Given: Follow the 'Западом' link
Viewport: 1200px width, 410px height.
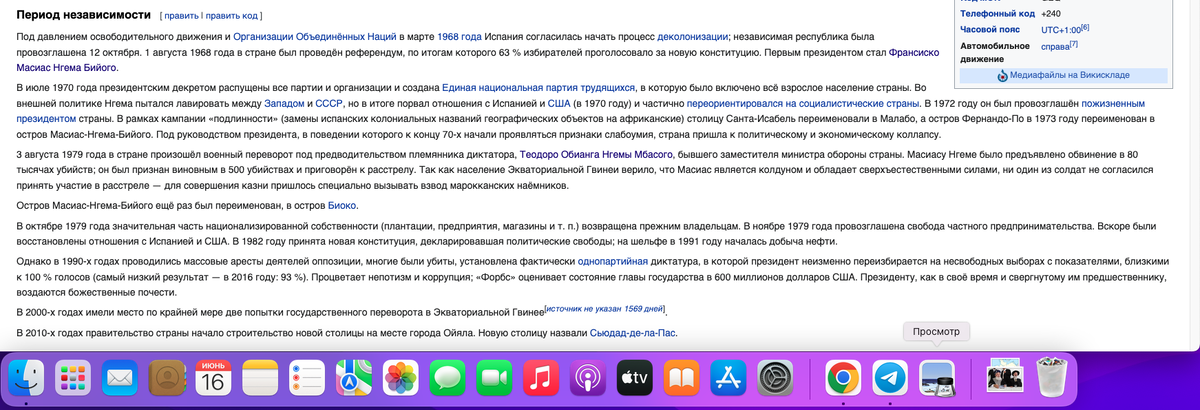Looking at the screenshot, I should (285, 103).
